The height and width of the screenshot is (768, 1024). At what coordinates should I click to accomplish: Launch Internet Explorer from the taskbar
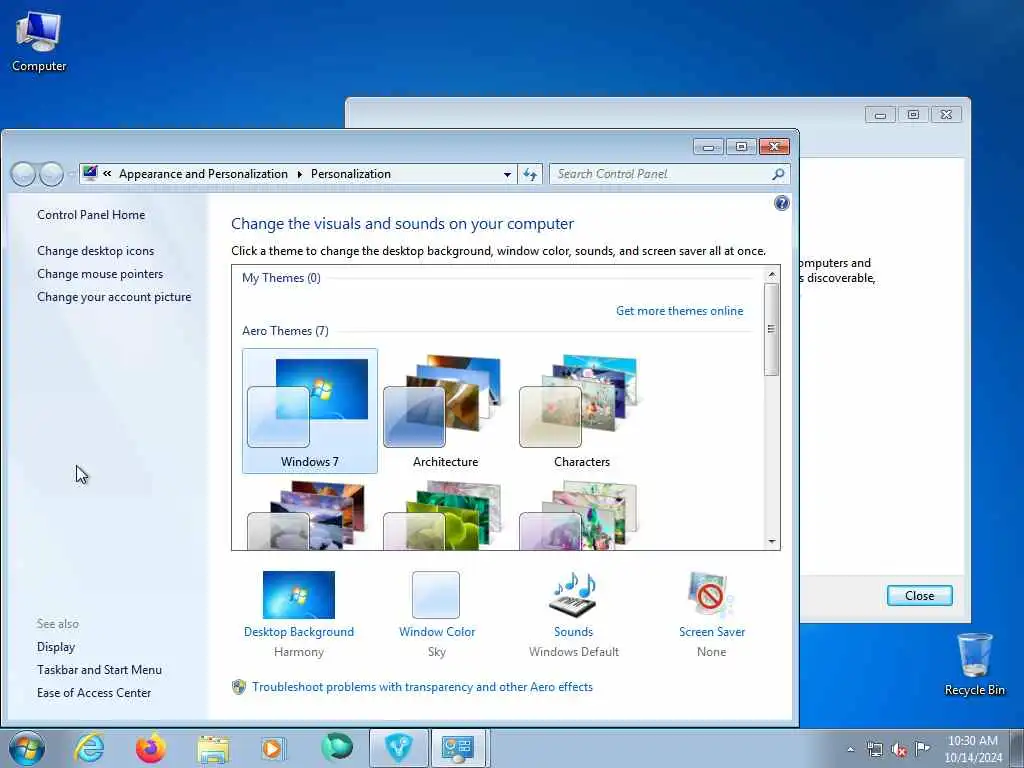tap(89, 748)
